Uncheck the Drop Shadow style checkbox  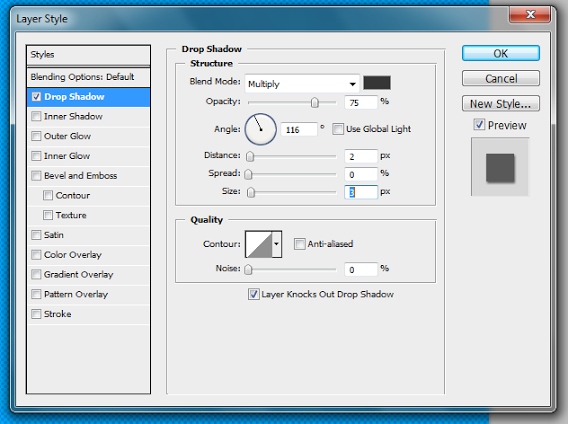point(36,97)
